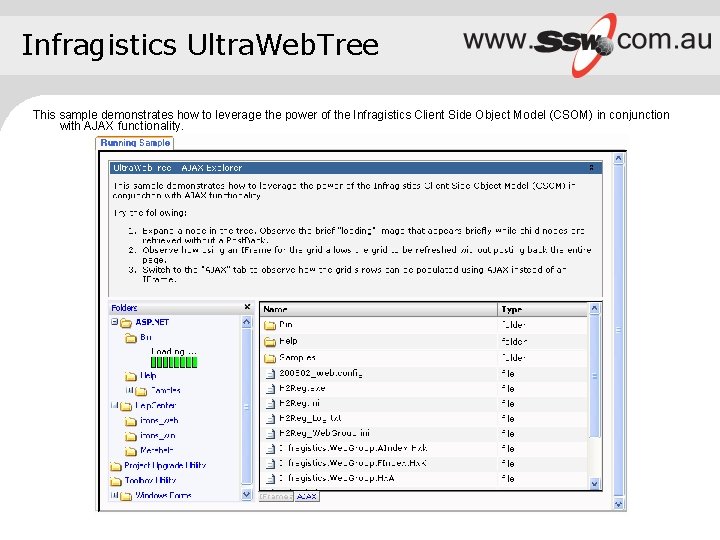Expand the HelpCenter tree node
The image size is (720, 540).
(114, 405)
